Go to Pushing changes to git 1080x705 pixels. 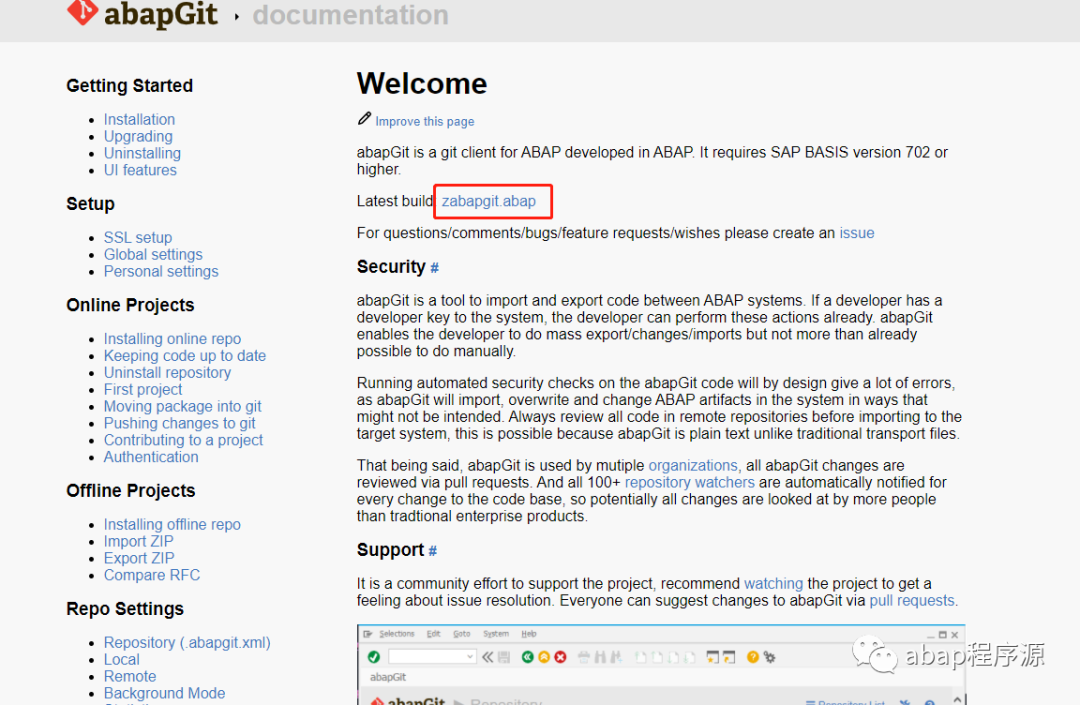180,423
